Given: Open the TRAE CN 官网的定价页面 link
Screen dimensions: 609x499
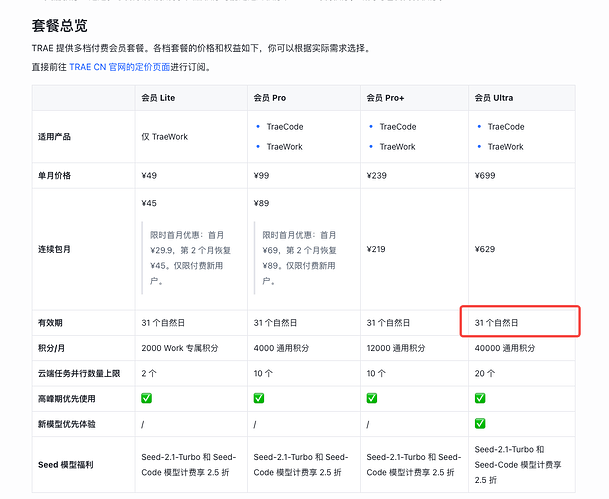Looking at the screenshot, I should click(120, 67).
